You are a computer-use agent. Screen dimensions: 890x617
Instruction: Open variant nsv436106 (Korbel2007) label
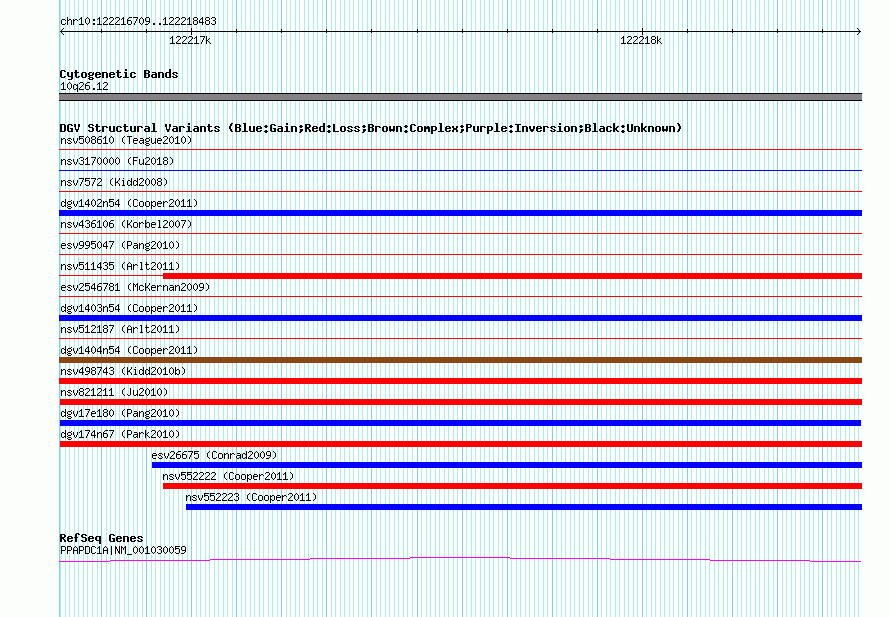tap(126, 224)
